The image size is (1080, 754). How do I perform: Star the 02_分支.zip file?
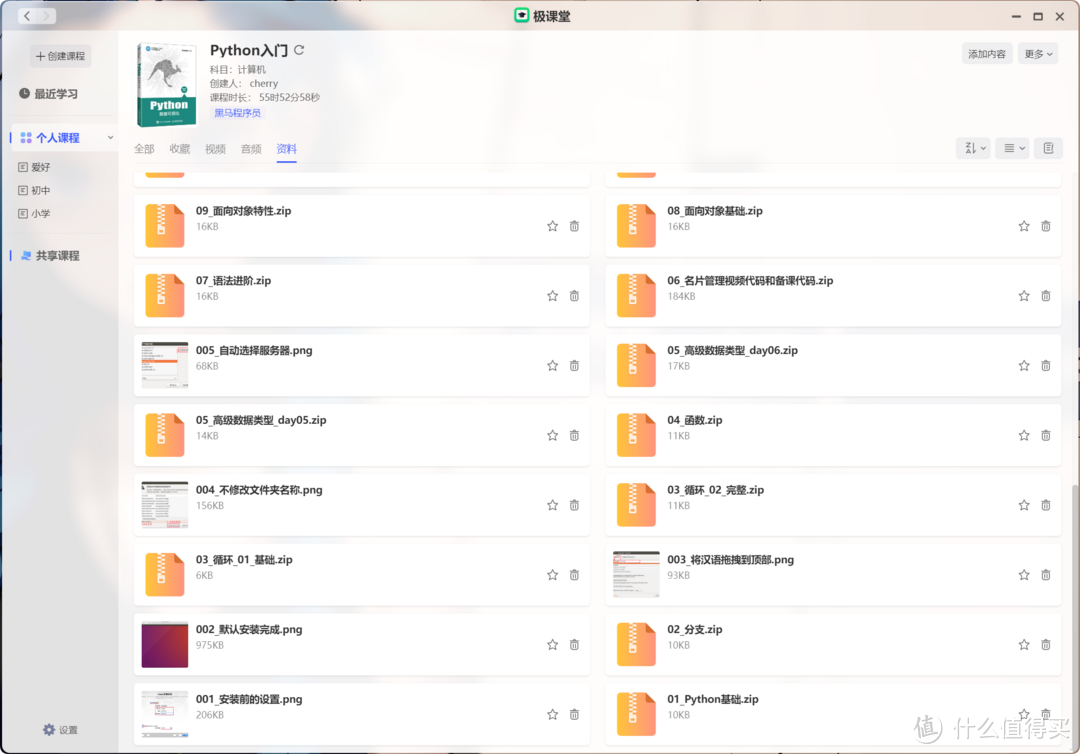tap(1024, 645)
